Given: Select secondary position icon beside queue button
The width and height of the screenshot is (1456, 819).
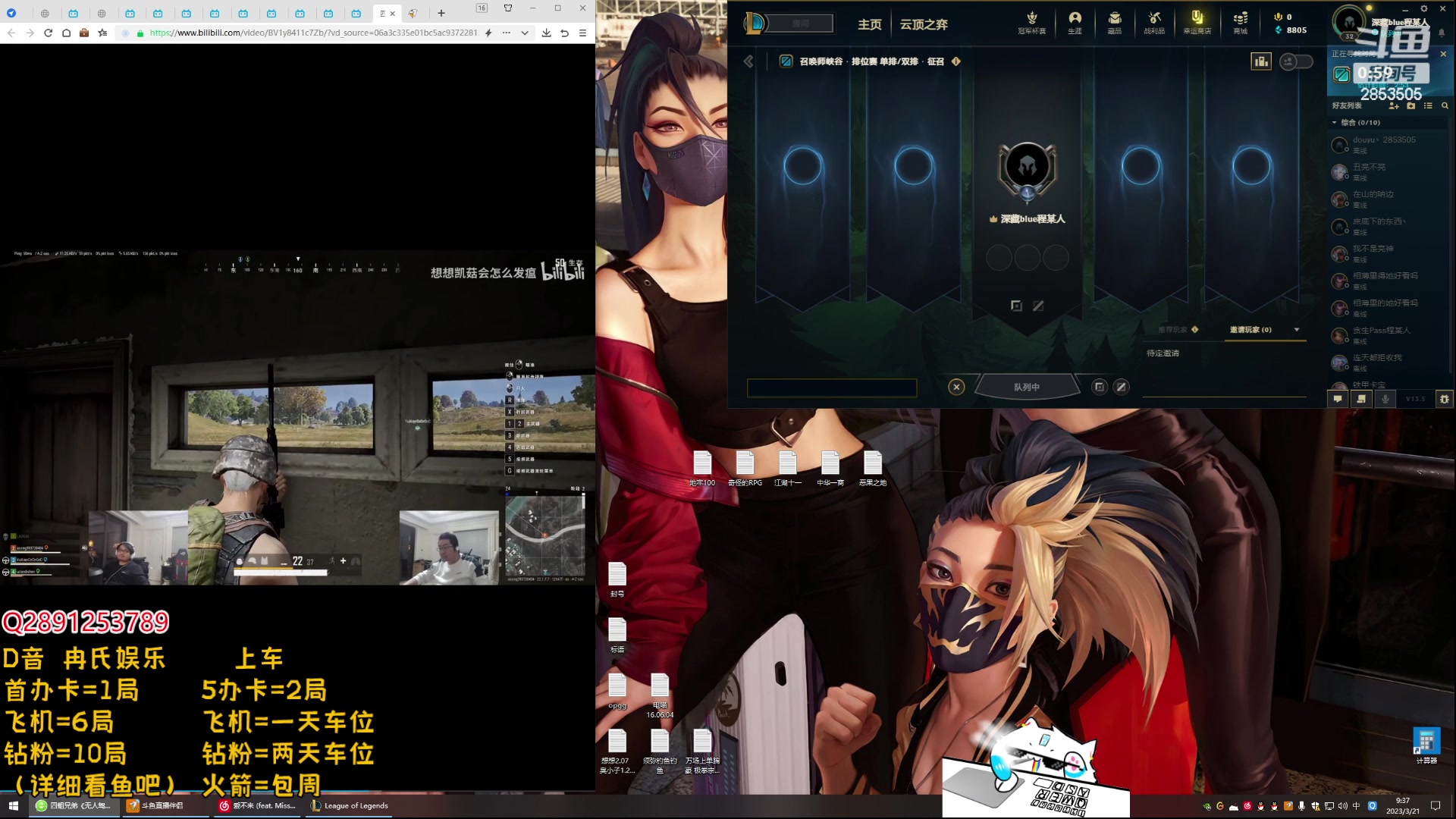Looking at the screenshot, I should coord(1121,387).
